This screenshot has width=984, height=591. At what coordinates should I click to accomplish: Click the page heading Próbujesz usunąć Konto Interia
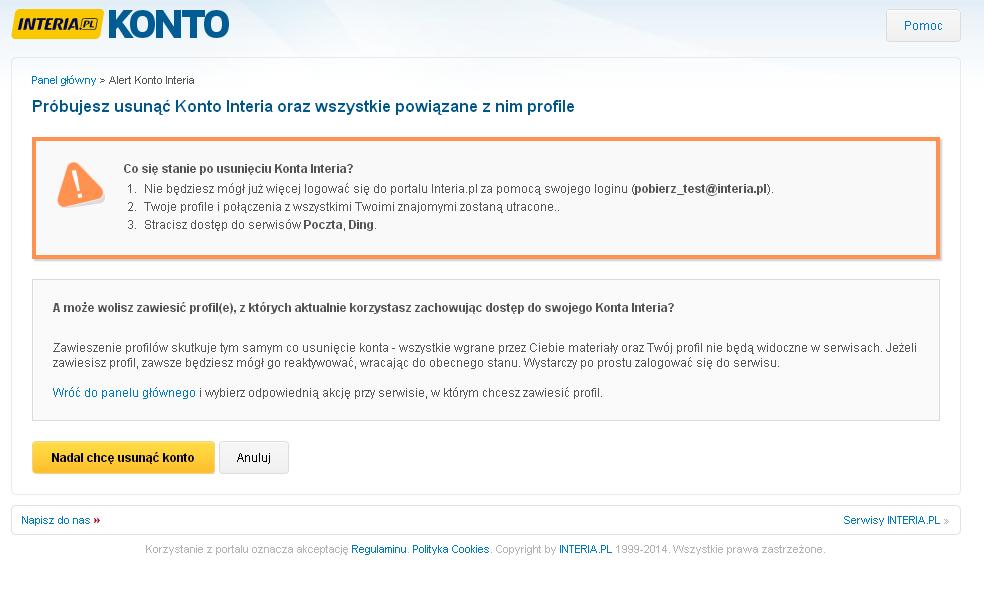click(x=303, y=107)
